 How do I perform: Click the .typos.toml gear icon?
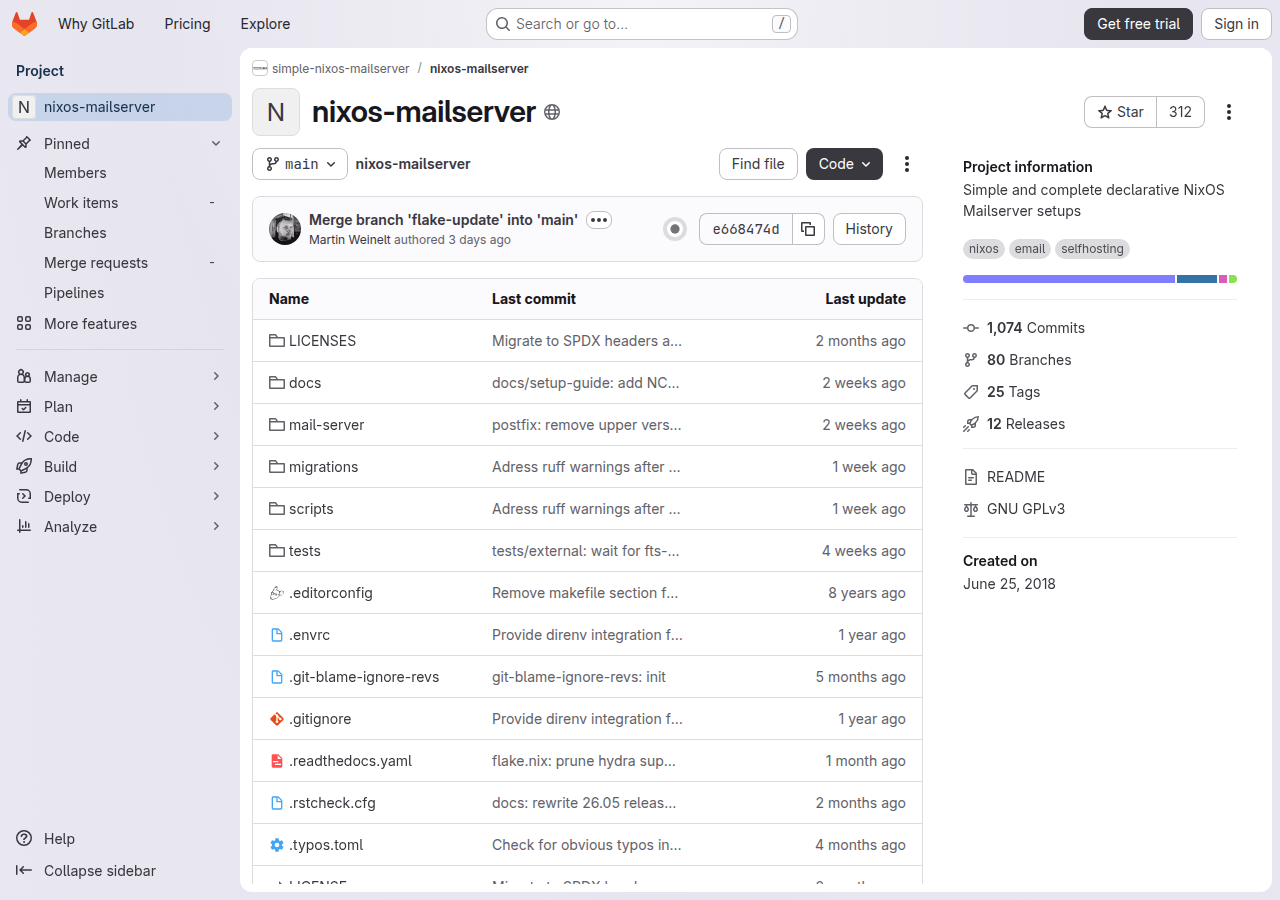[277, 845]
